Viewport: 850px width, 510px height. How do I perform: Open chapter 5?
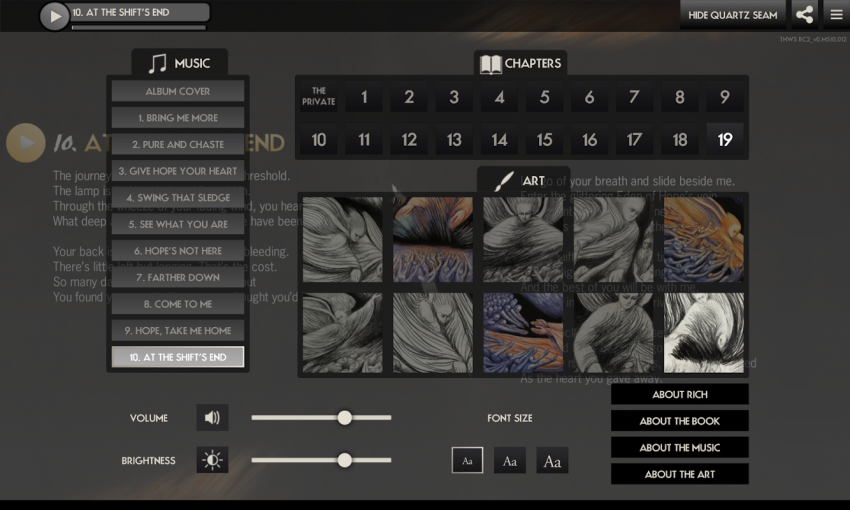pyautogui.click(x=544, y=96)
